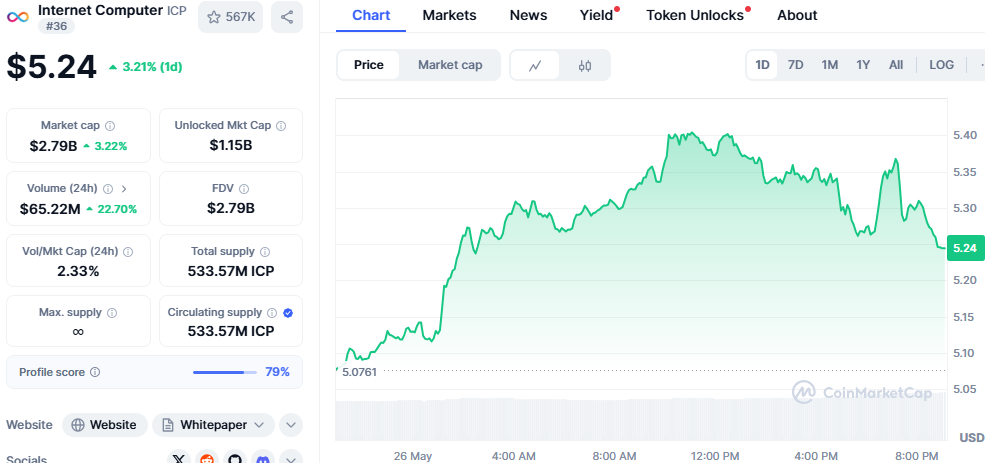This screenshot has height=463, width=985.
Task: Open the Yield tab
Action: click(x=596, y=16)
